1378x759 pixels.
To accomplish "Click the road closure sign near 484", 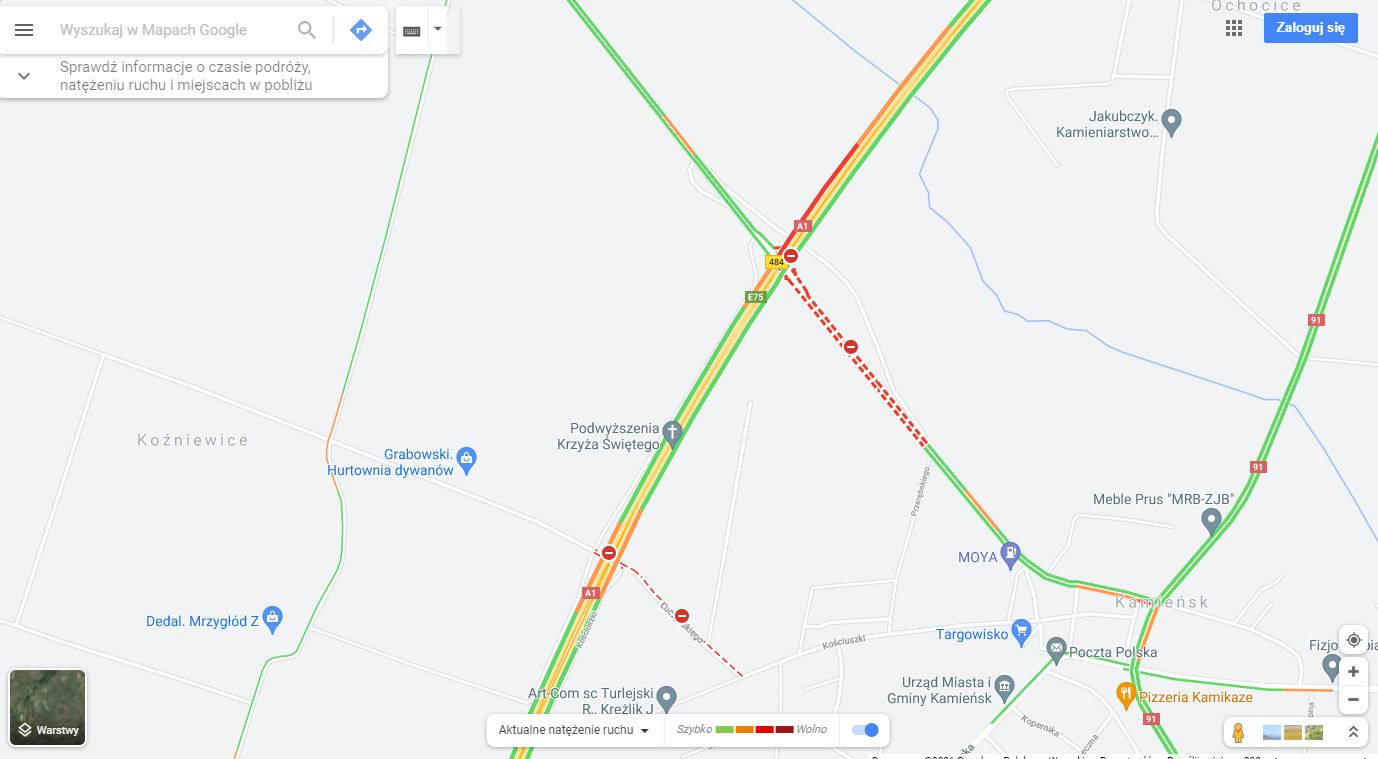I will (791, 256).
